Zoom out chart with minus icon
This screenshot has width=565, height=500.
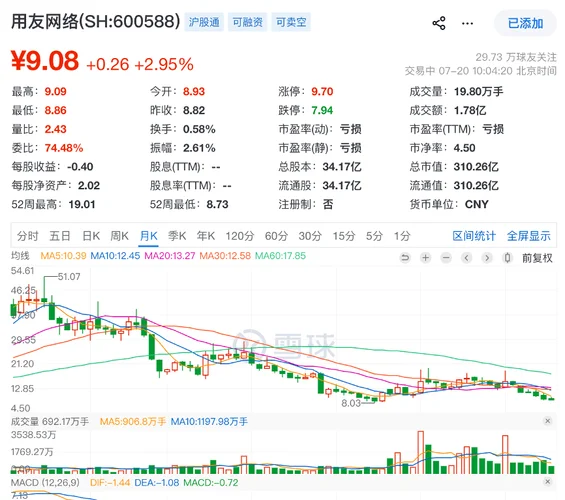pos(446,258)
